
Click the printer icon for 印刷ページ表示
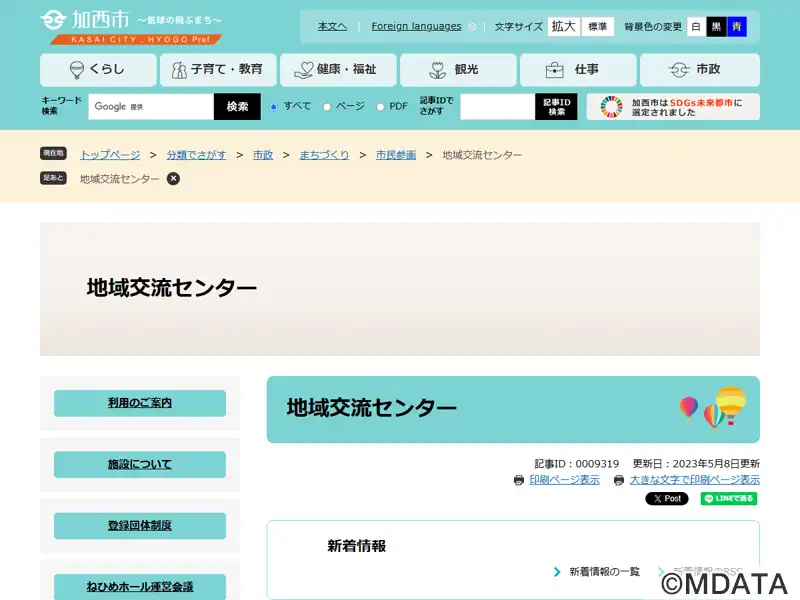[x=519, y=480]
